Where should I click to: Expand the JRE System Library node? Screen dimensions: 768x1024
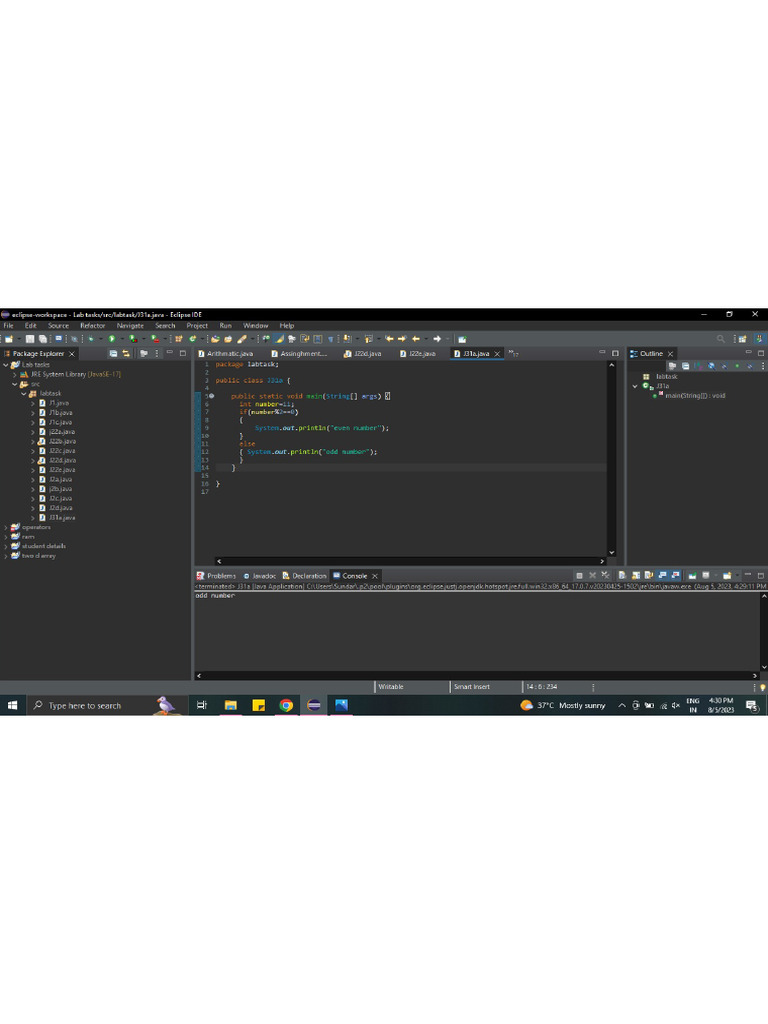(x=14, y=374)
